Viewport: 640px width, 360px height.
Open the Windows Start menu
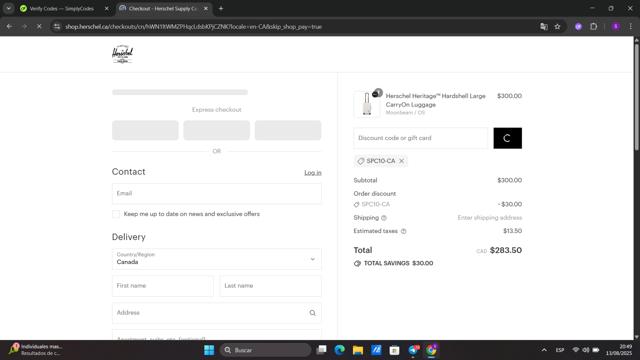pos(209,350)
